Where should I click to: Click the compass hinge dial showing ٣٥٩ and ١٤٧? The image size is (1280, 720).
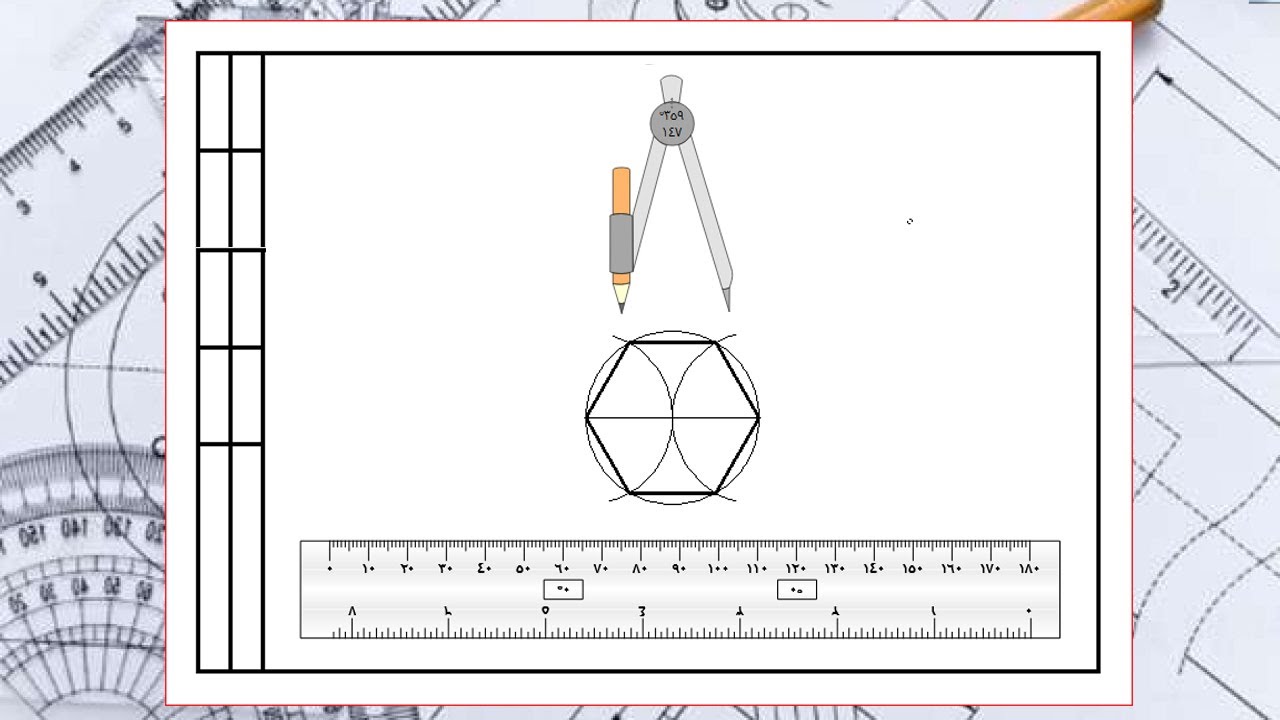point(671,123)
